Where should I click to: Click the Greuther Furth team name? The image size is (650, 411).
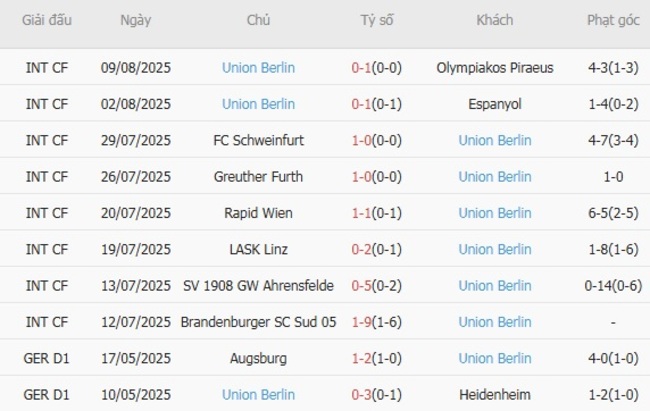258,177
